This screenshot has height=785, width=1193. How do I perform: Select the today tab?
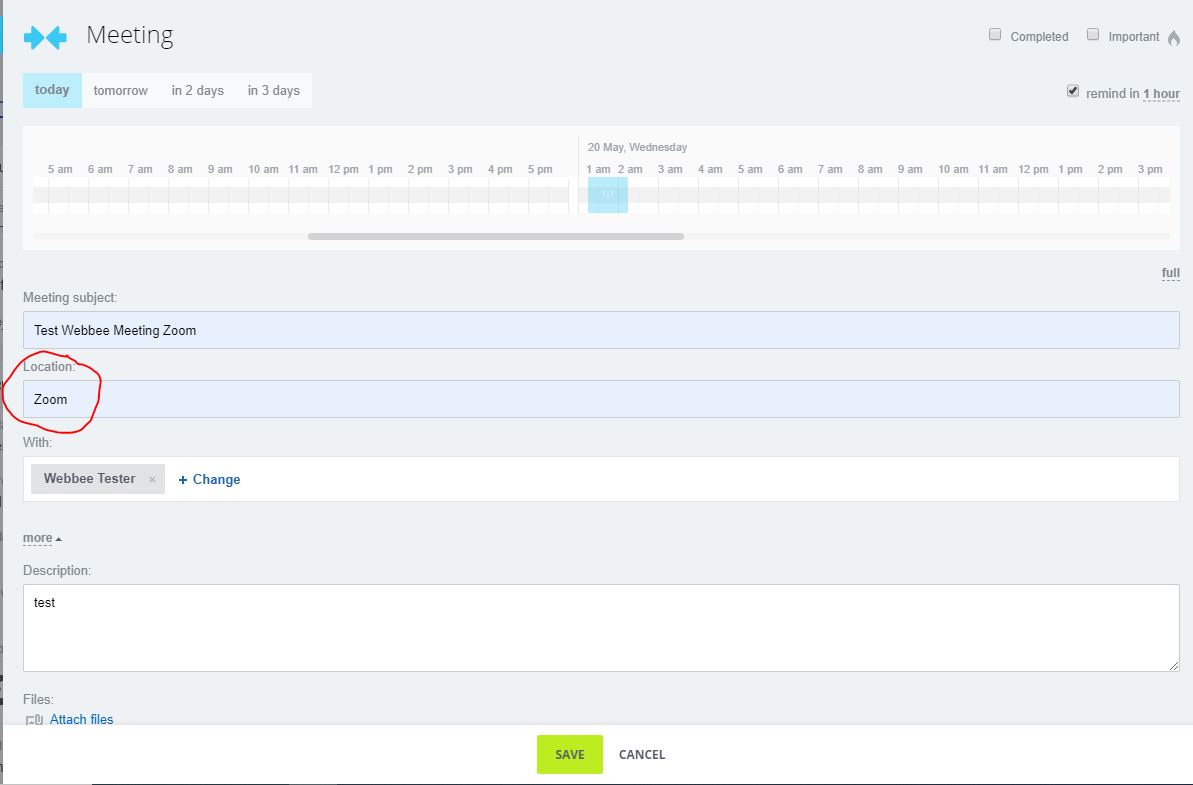52,90
